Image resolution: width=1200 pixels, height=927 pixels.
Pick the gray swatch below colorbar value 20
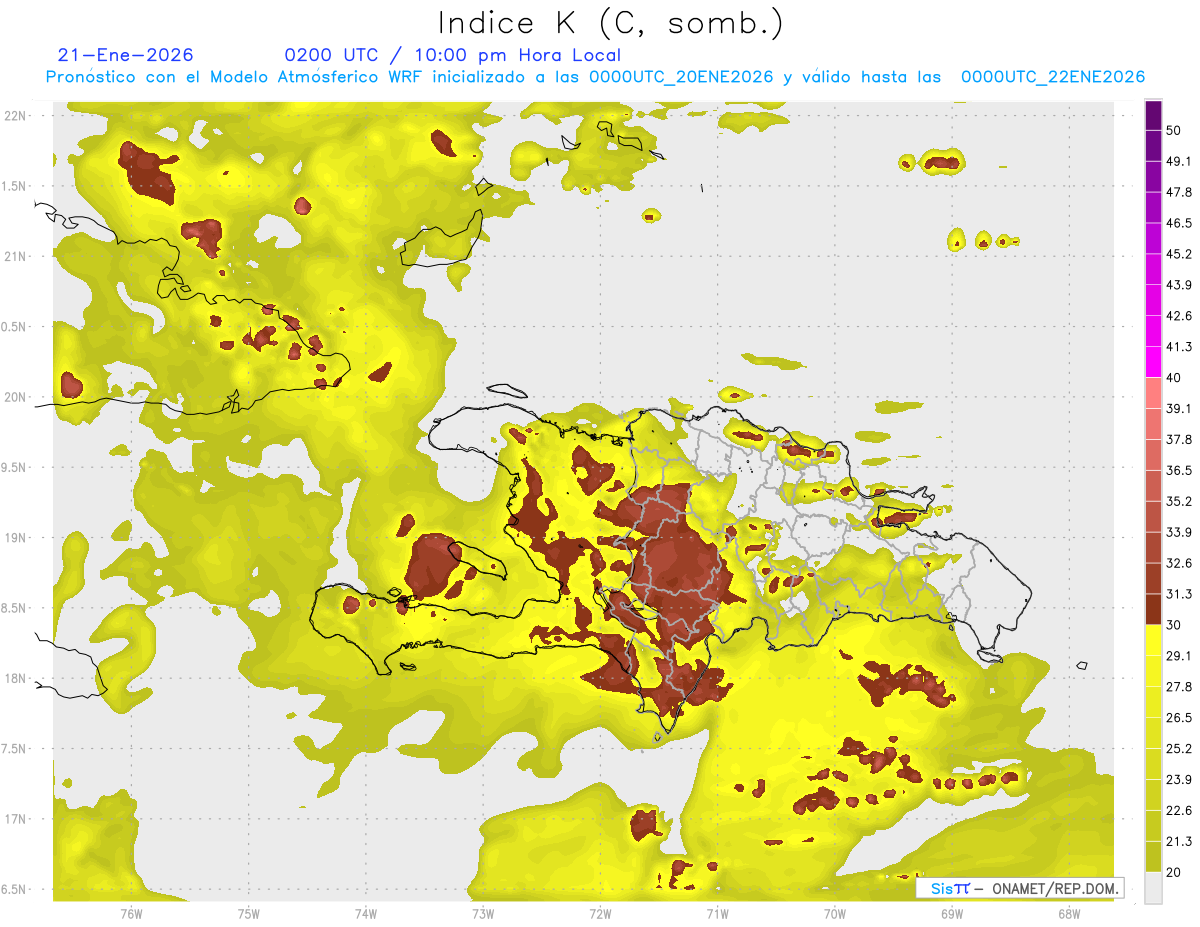tap(1153, 888)
